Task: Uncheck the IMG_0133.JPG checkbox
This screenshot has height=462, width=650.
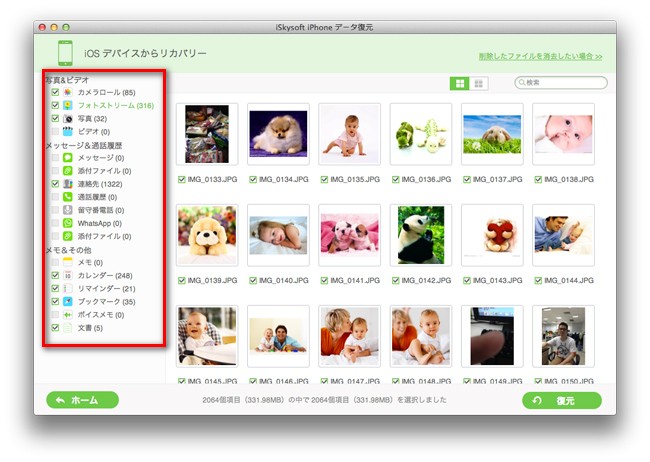Action: point(182,179)
